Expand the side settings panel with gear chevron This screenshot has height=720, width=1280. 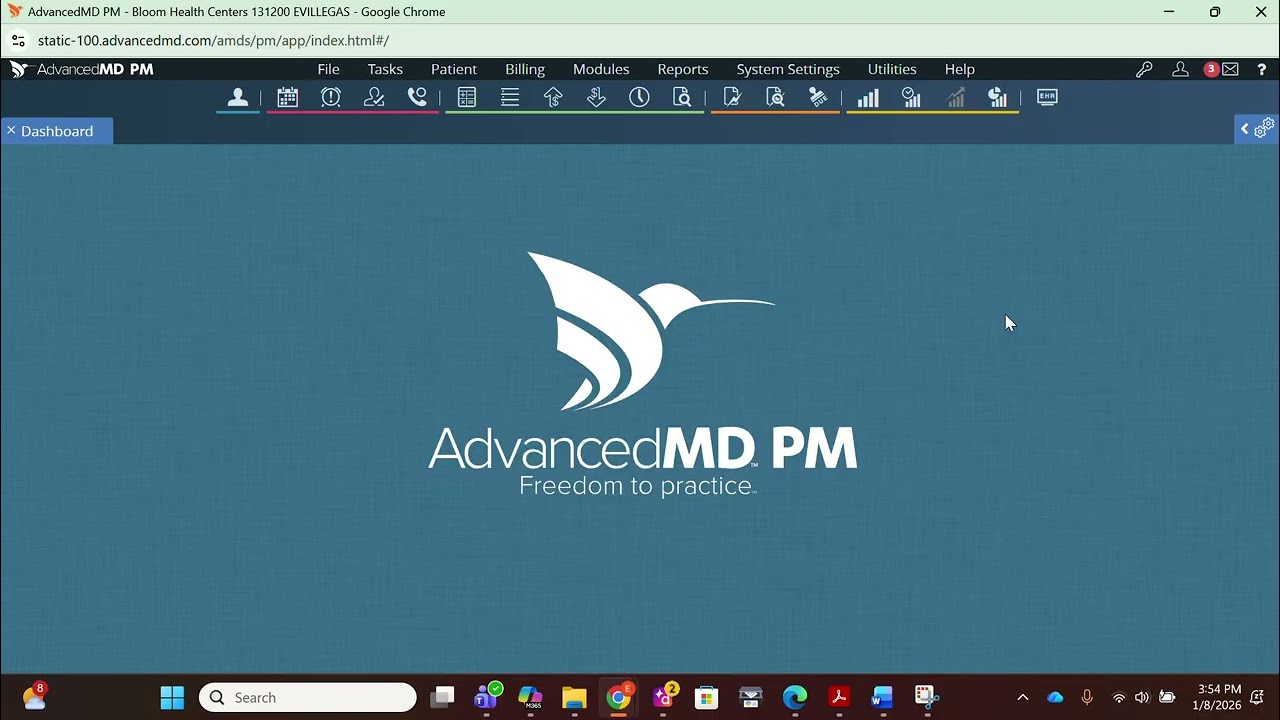(x=1257, y=129)
